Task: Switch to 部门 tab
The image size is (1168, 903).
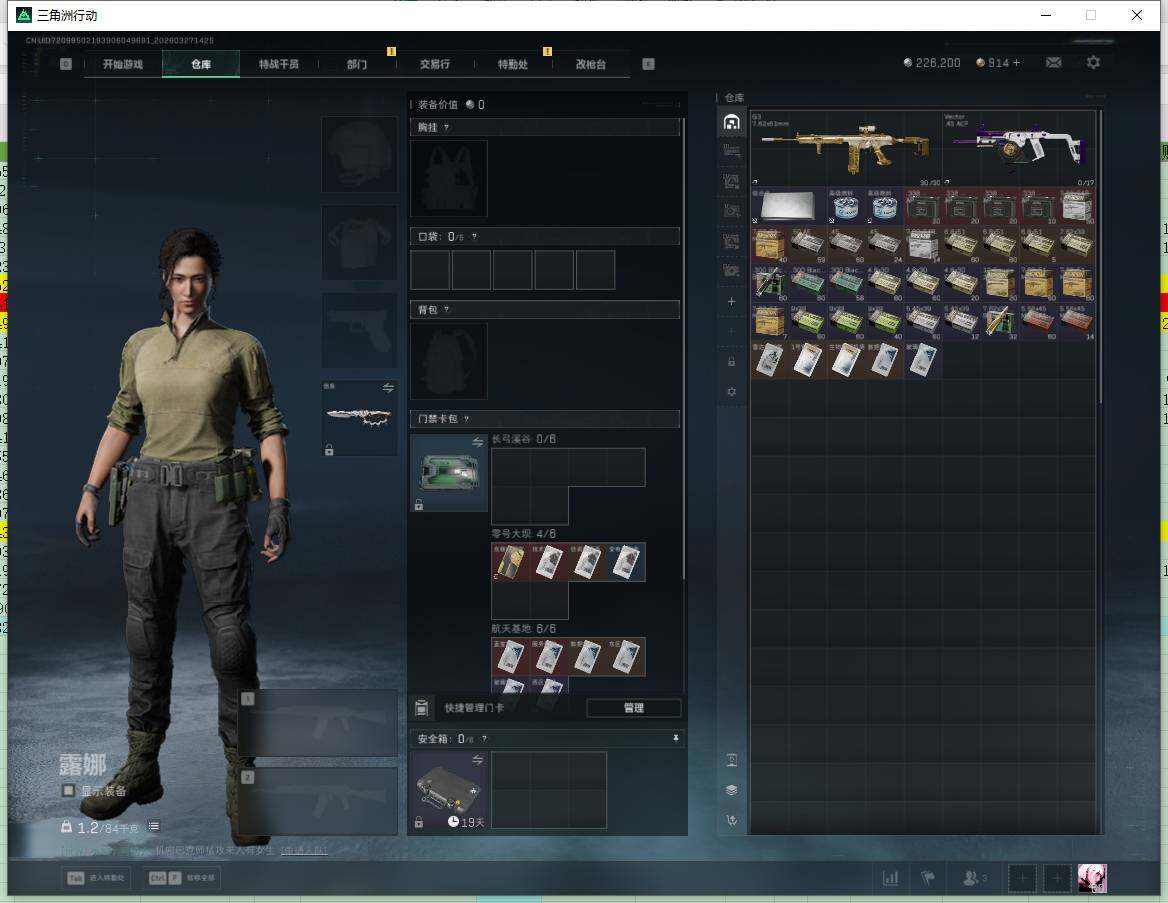Action: (357, 64)
